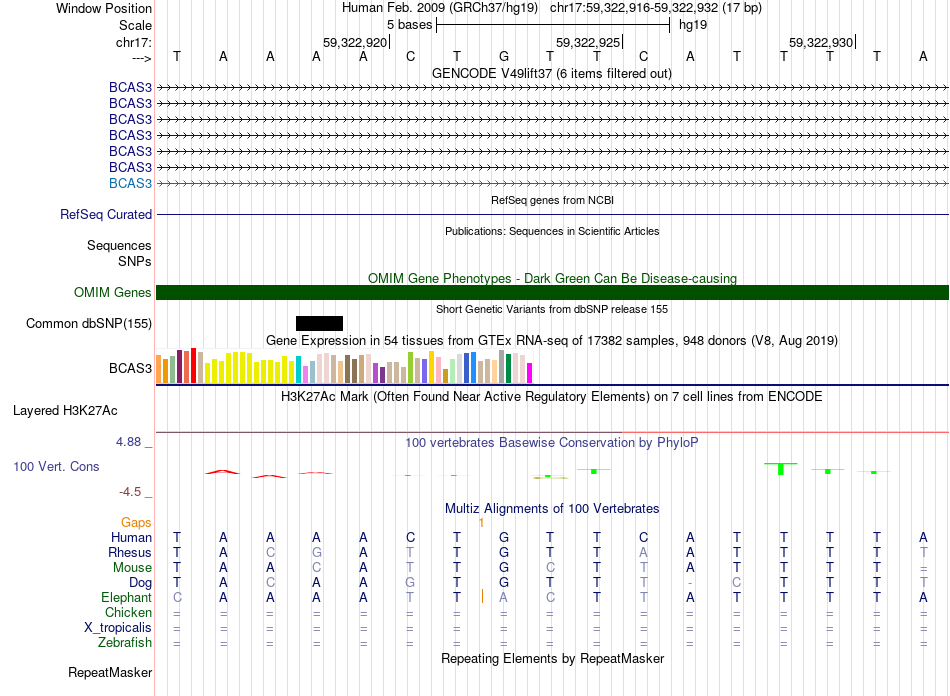Click the Sequences label under Publications
The width and height of the screenshot is (950, 696).
(x=119, y=245)
